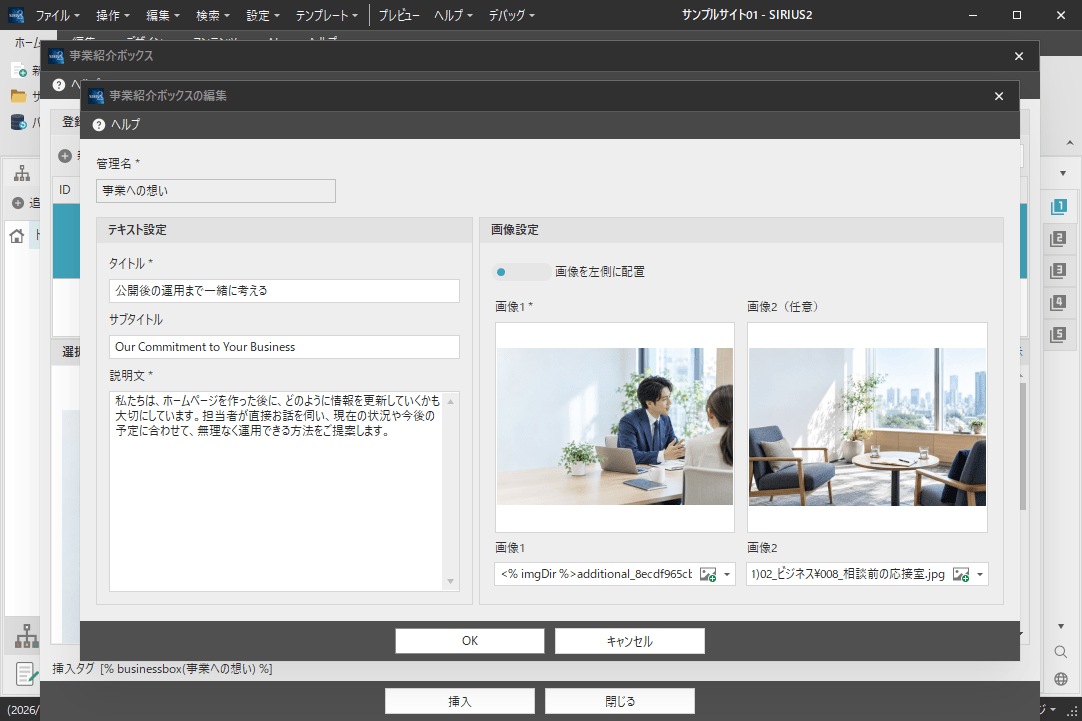Screen dimensions: 1082x721
Task: Click プレビュー in menu bar
Action: pos(399,15)
